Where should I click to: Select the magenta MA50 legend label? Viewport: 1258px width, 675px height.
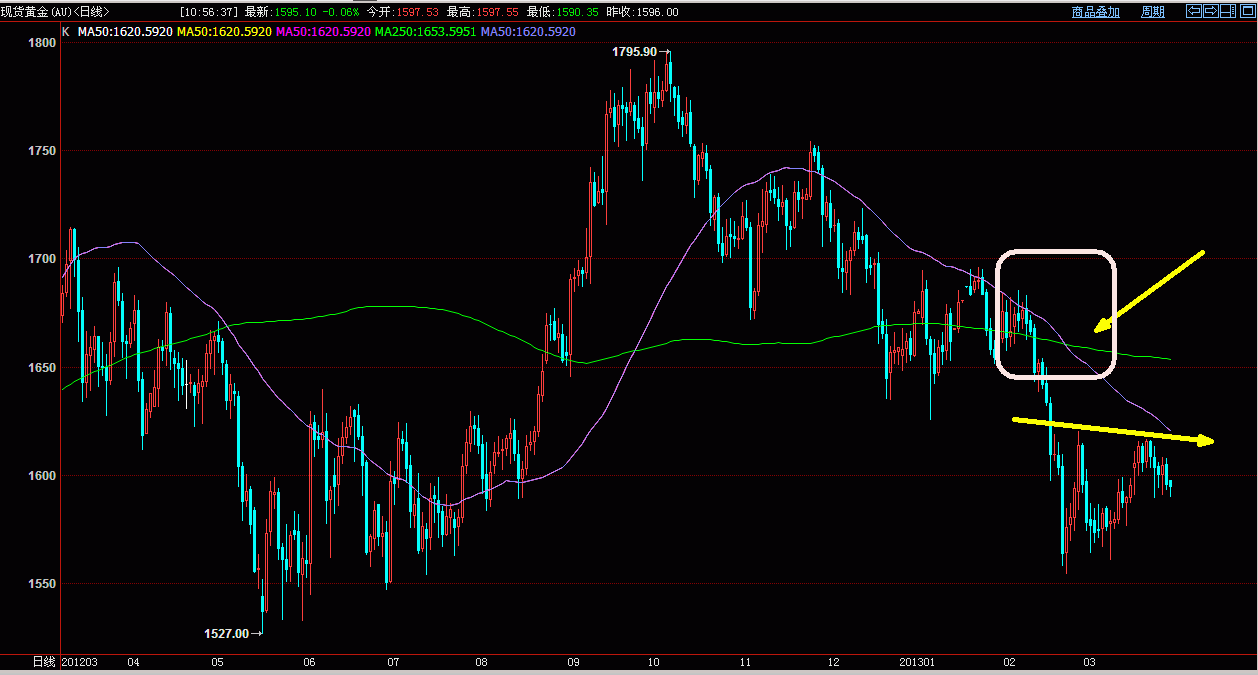click(323, 32)
